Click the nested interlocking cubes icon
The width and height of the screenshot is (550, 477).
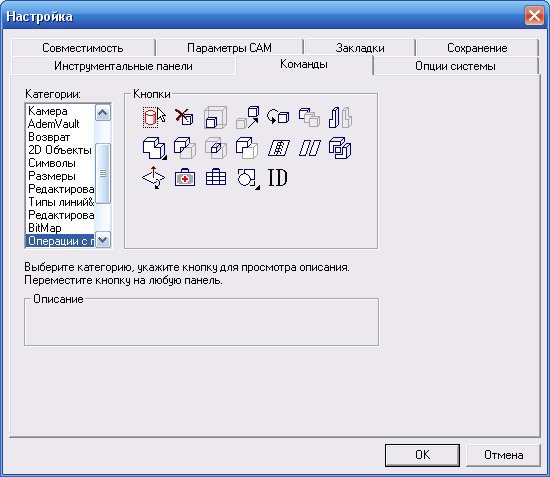[x=340, y=148]
